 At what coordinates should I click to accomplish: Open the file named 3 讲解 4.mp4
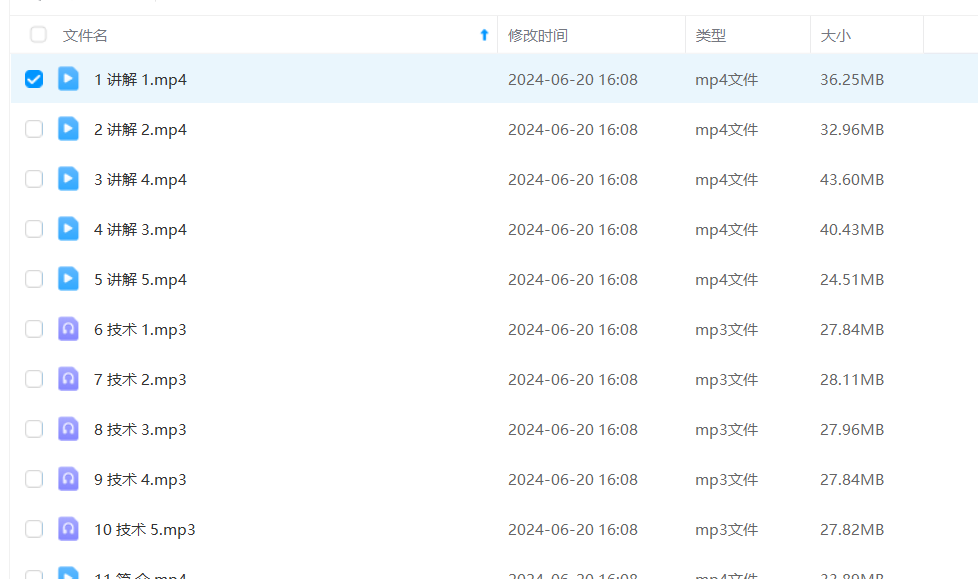click(140, 180)
